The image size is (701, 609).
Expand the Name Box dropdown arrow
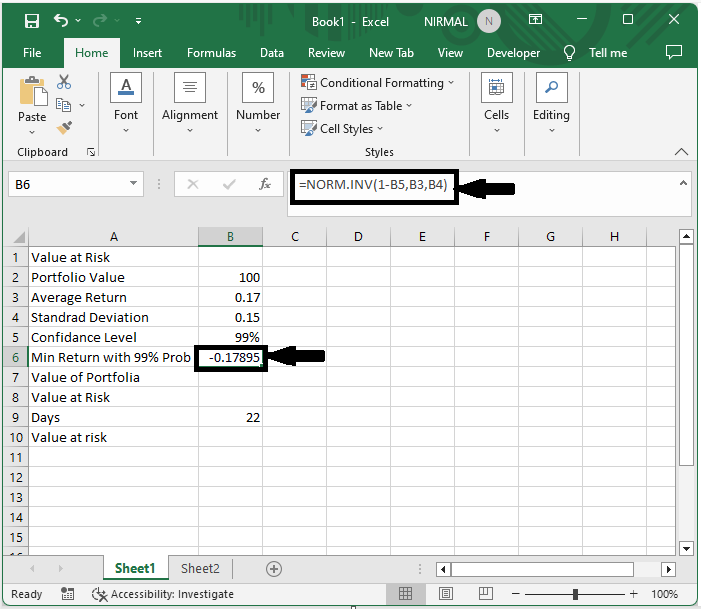click(133, 183)
